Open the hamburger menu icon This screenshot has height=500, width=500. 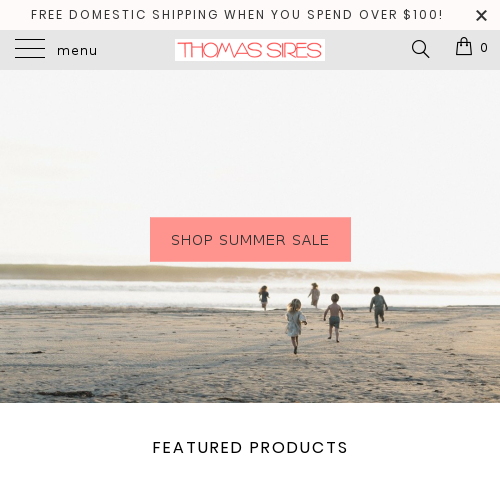30,48
